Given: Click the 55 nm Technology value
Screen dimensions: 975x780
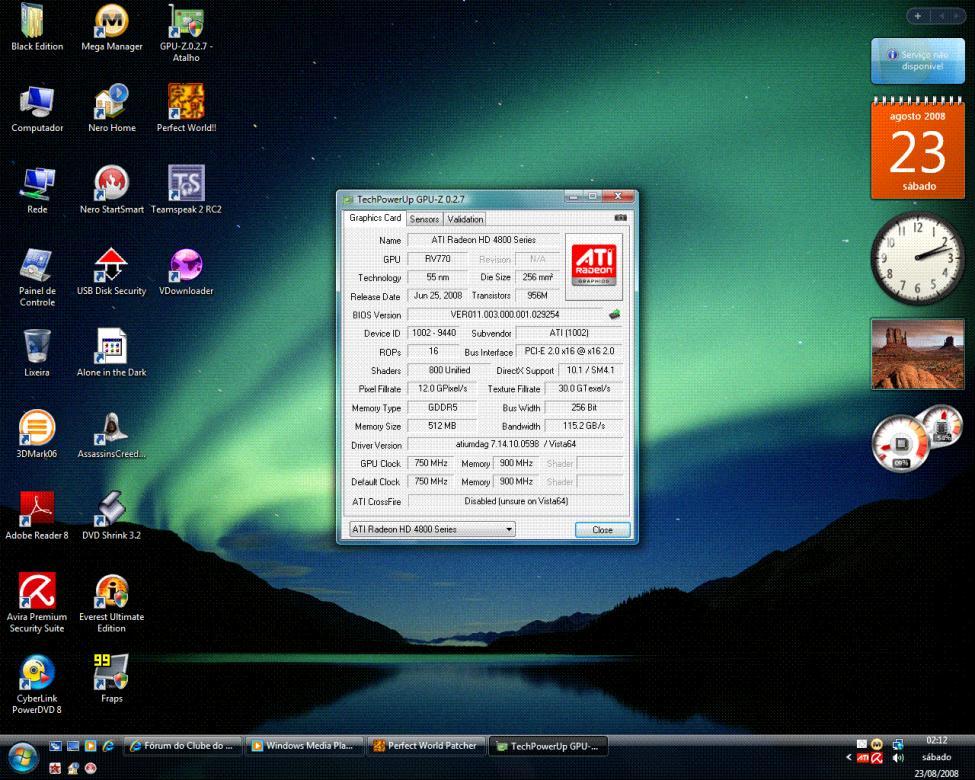Looking at the screenshot, I should (438, 277).
